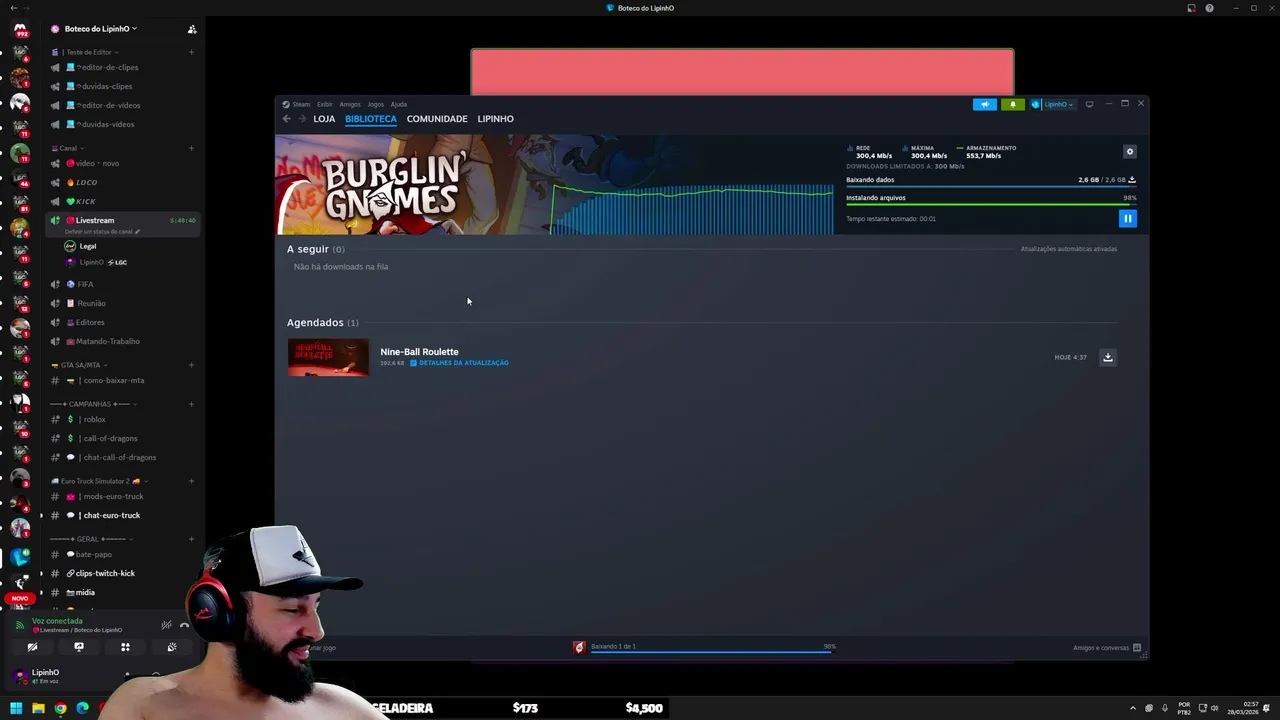Open soundboard icon in Discord voice panel
Screen dimensions: 1280x720
pyautogui.click(x=172, y=647)
